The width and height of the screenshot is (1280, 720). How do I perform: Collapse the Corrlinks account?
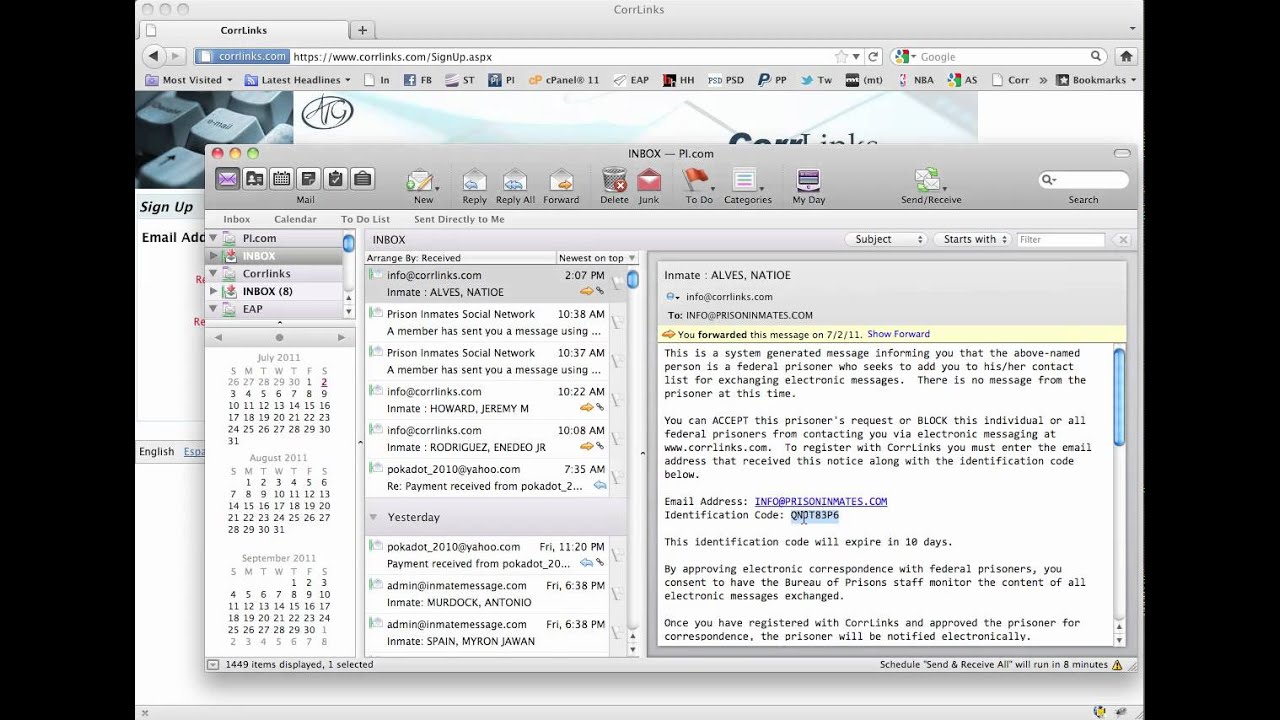[213, 273]
